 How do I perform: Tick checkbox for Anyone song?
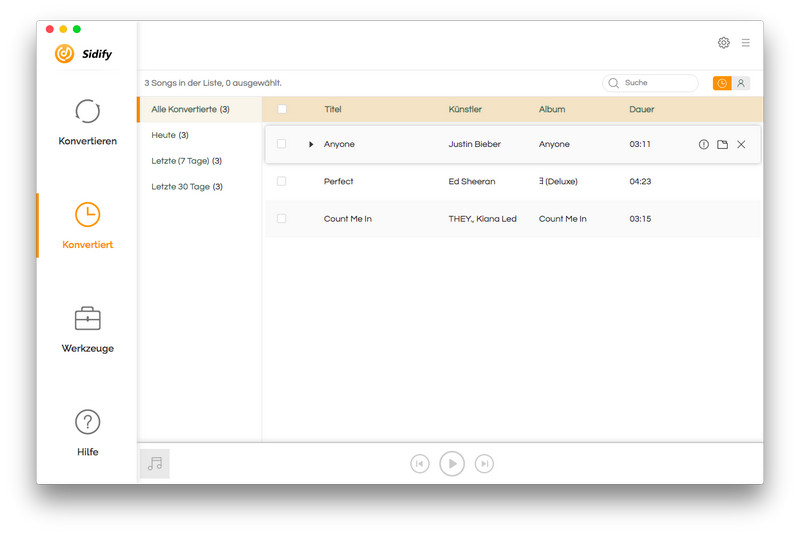pos(281,144)
